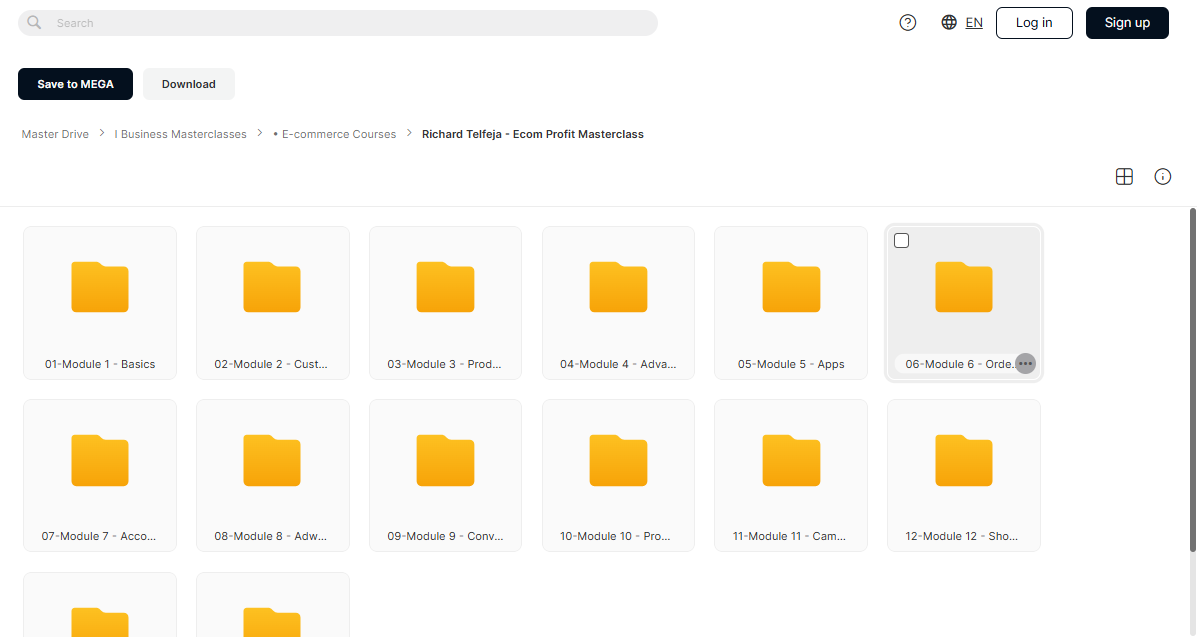Image resolution: width=1197 pixels, height=637 pixels.
Task: Switch to grid view layout icon
Action: coord(1124,176)
